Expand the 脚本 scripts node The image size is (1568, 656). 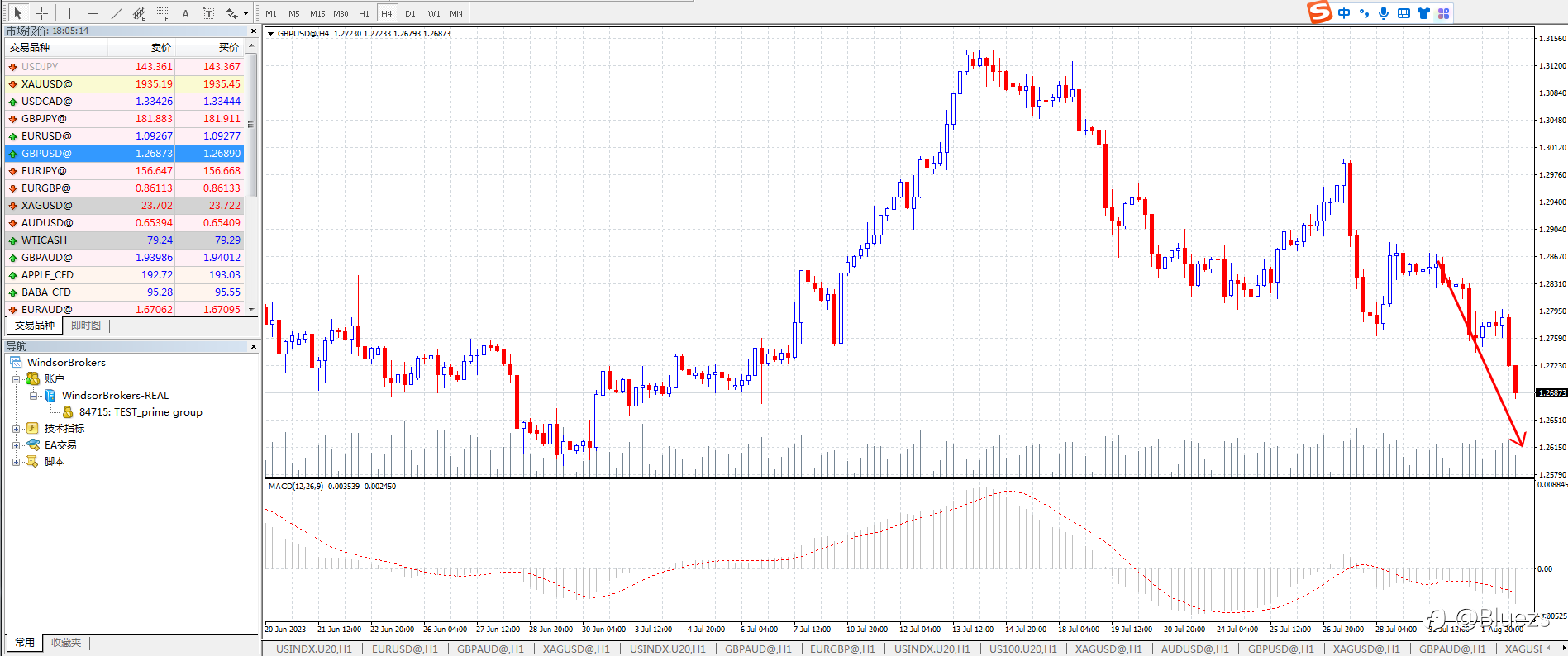coord(16,462)
